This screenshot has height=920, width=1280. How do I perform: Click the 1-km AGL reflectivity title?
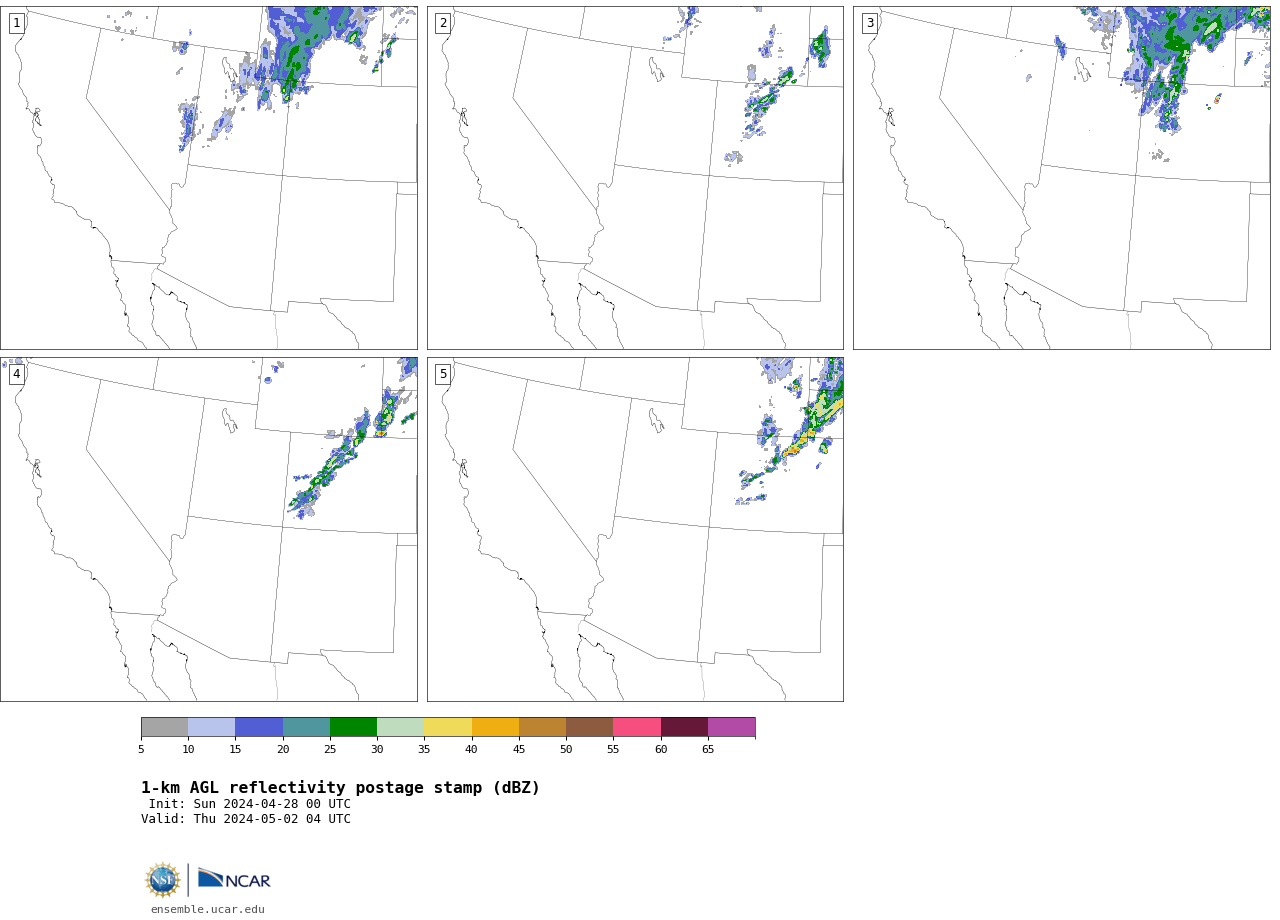pyautogui.click(x=340, y=788)
